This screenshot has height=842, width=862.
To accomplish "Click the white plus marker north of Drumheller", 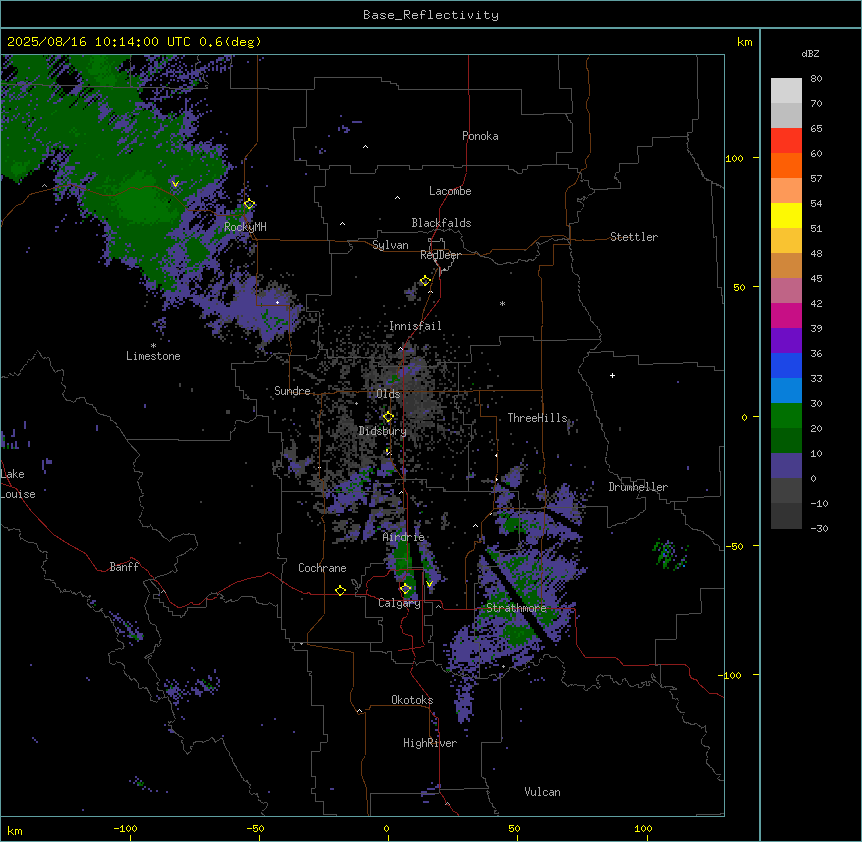I will coord(612,375).
